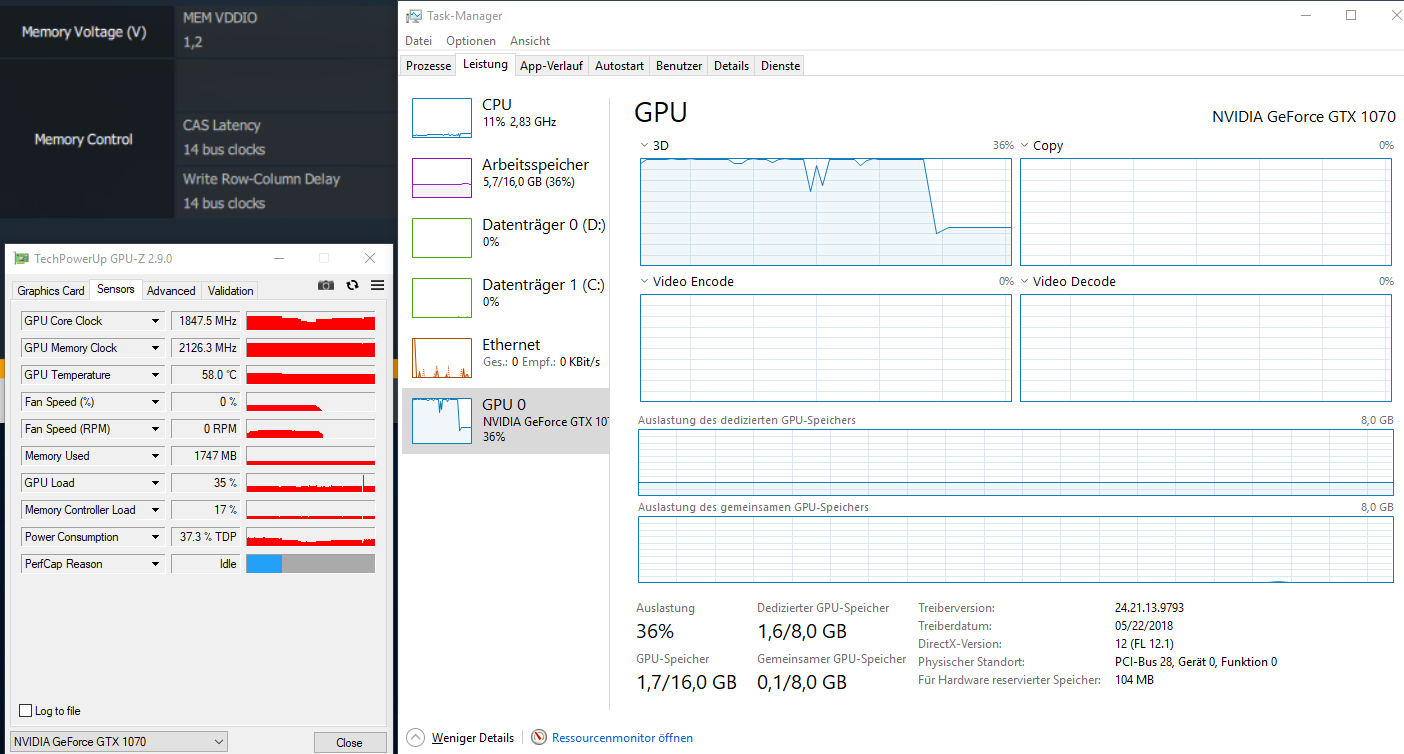Click the 58.0 °C temperature value
This screenshot has height=754, width=1404.
pos(206,375)
